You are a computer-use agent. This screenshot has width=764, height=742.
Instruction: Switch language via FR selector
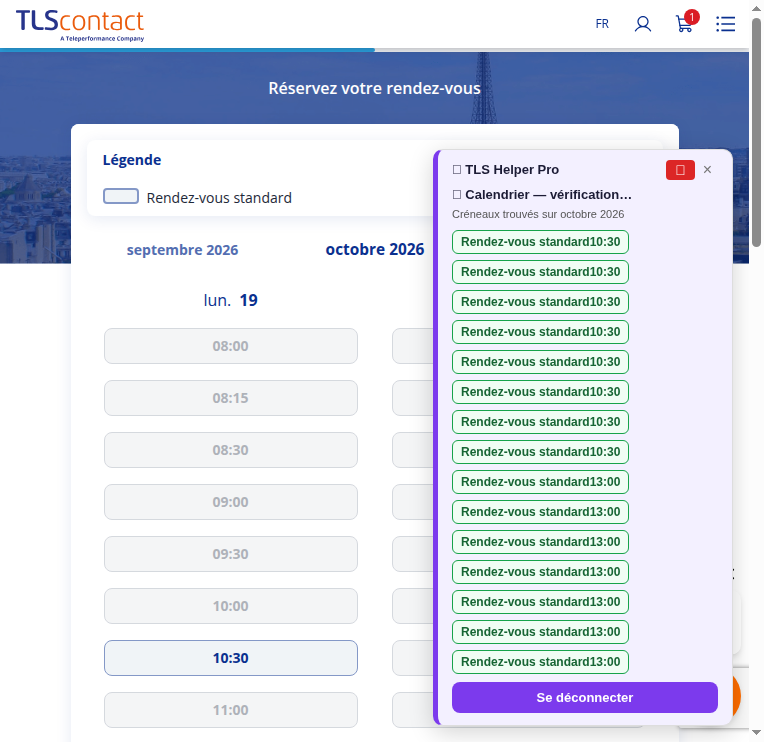(x=602, y=23)
